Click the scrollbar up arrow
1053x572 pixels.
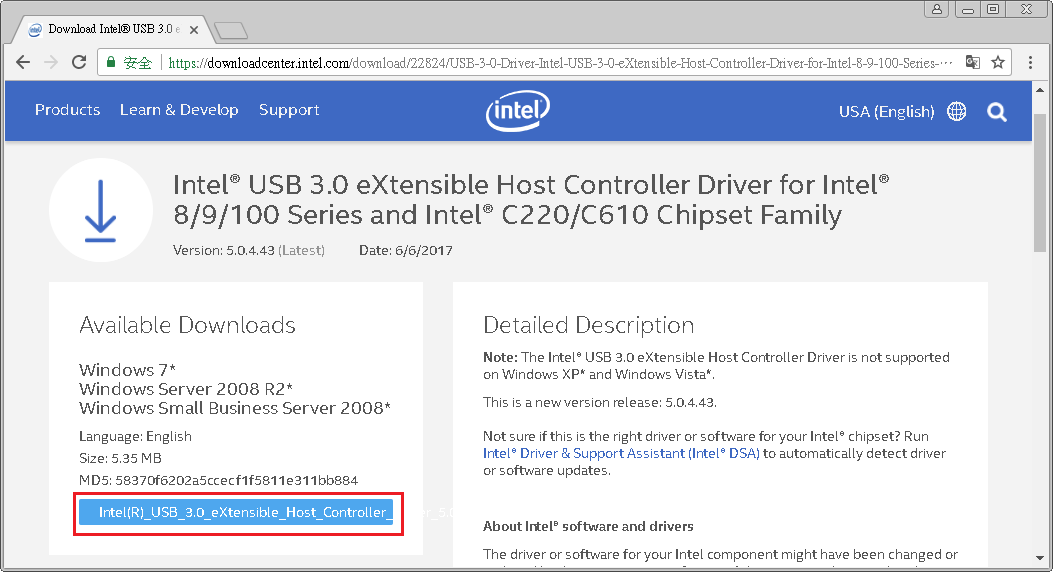click(1040, 89)
